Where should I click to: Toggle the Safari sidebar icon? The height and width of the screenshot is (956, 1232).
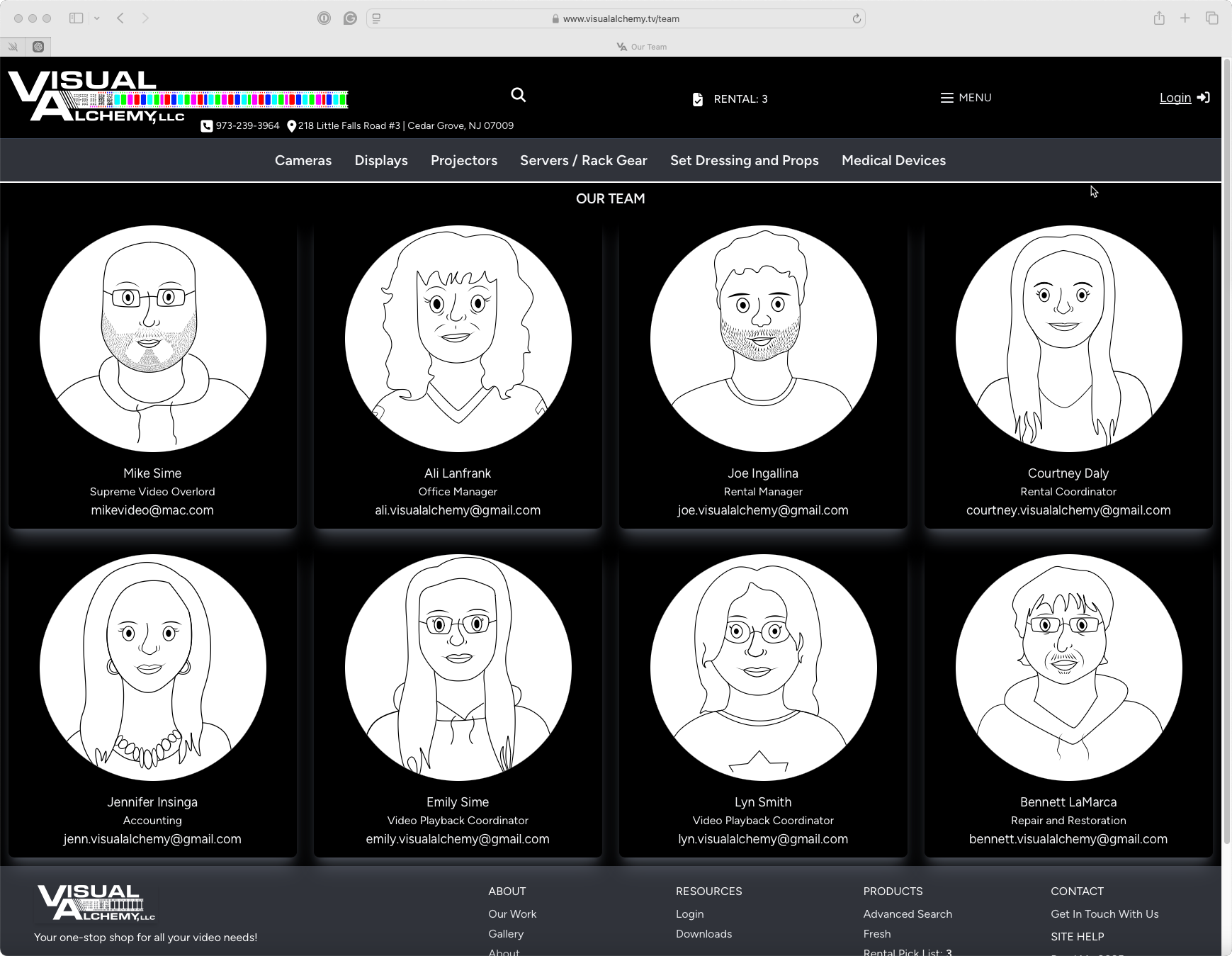point(76,18)
